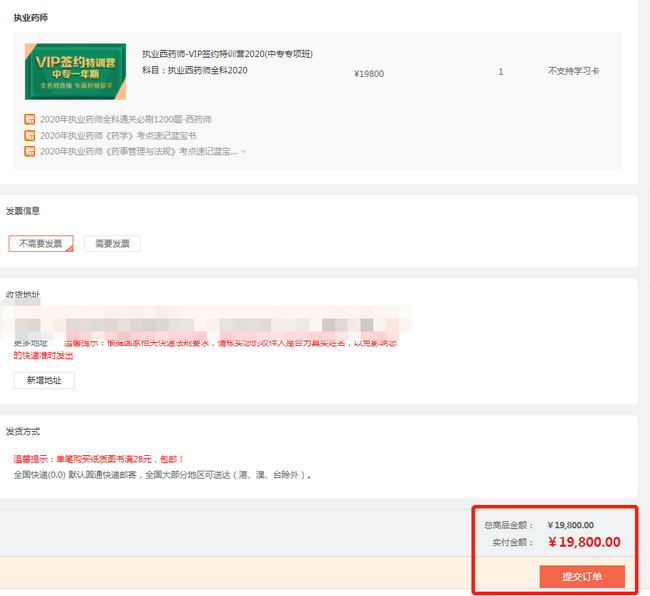Open the 执业西药师-VIP签约特训营2020 course title

227,54
